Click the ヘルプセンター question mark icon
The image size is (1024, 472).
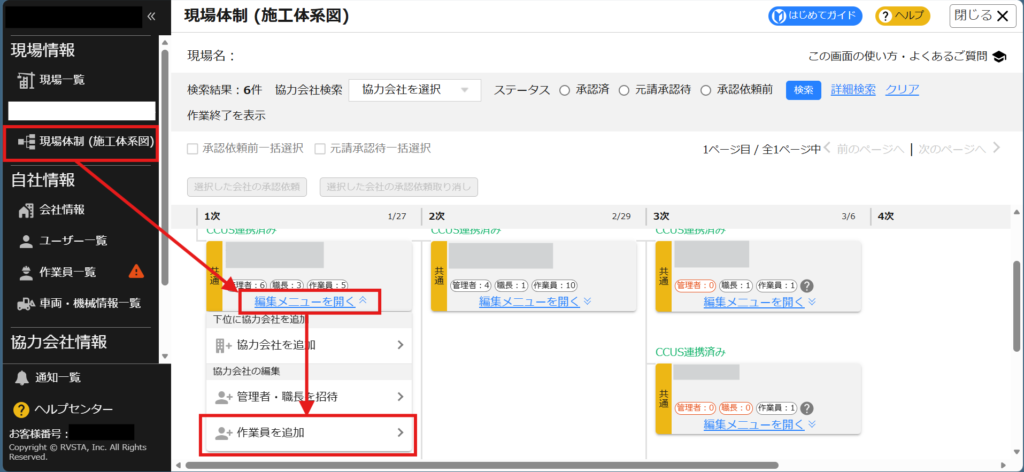click(22, 410)
